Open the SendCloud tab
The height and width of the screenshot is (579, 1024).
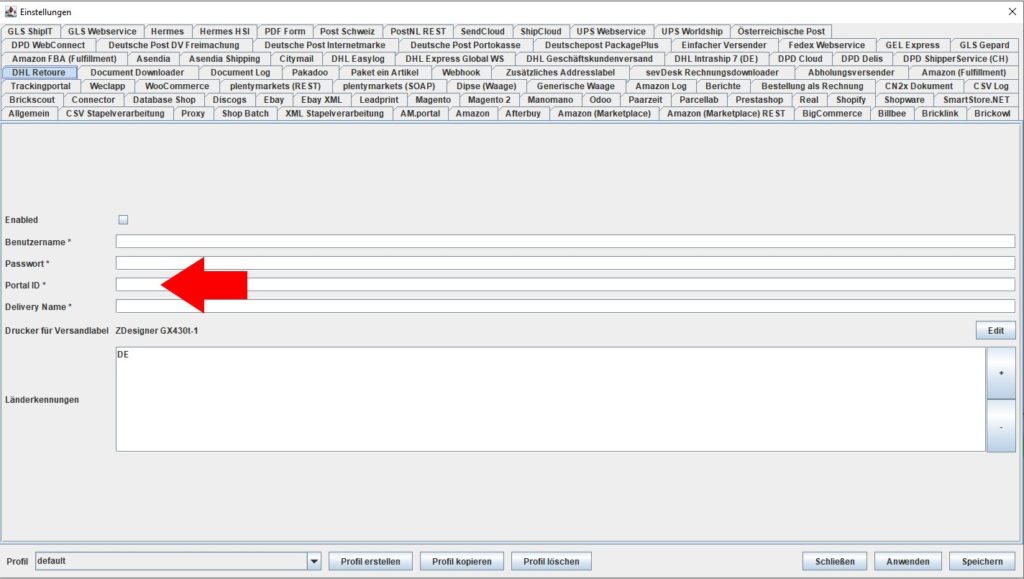pos(483,31)
